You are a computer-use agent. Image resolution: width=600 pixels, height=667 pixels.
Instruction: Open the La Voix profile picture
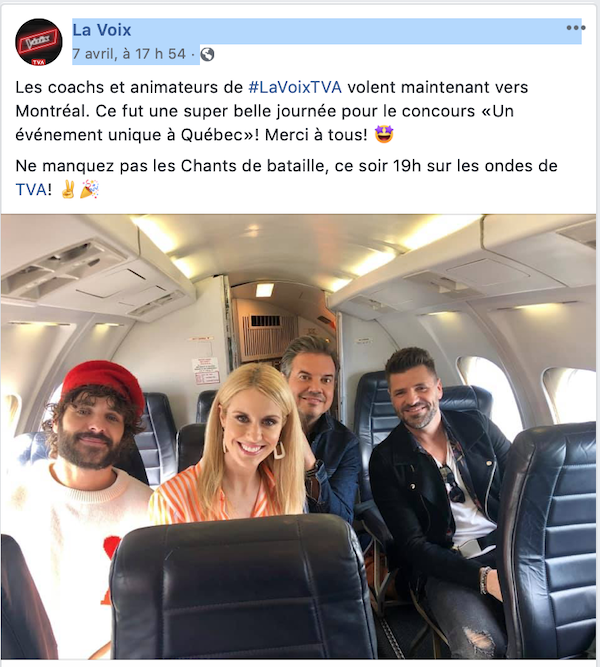pos(39,42)
